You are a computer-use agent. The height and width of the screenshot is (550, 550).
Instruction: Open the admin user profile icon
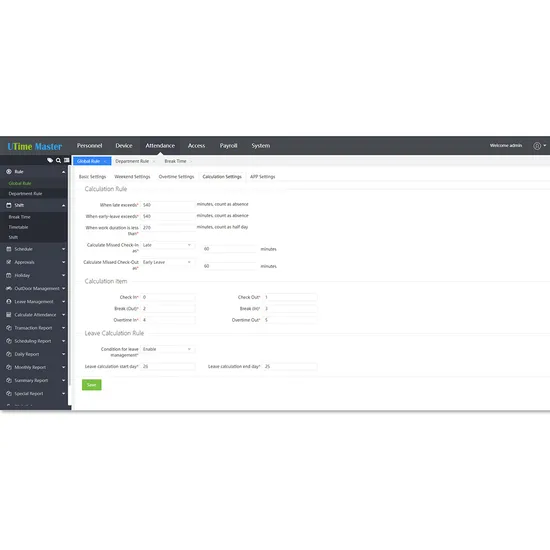pos(537,146)
